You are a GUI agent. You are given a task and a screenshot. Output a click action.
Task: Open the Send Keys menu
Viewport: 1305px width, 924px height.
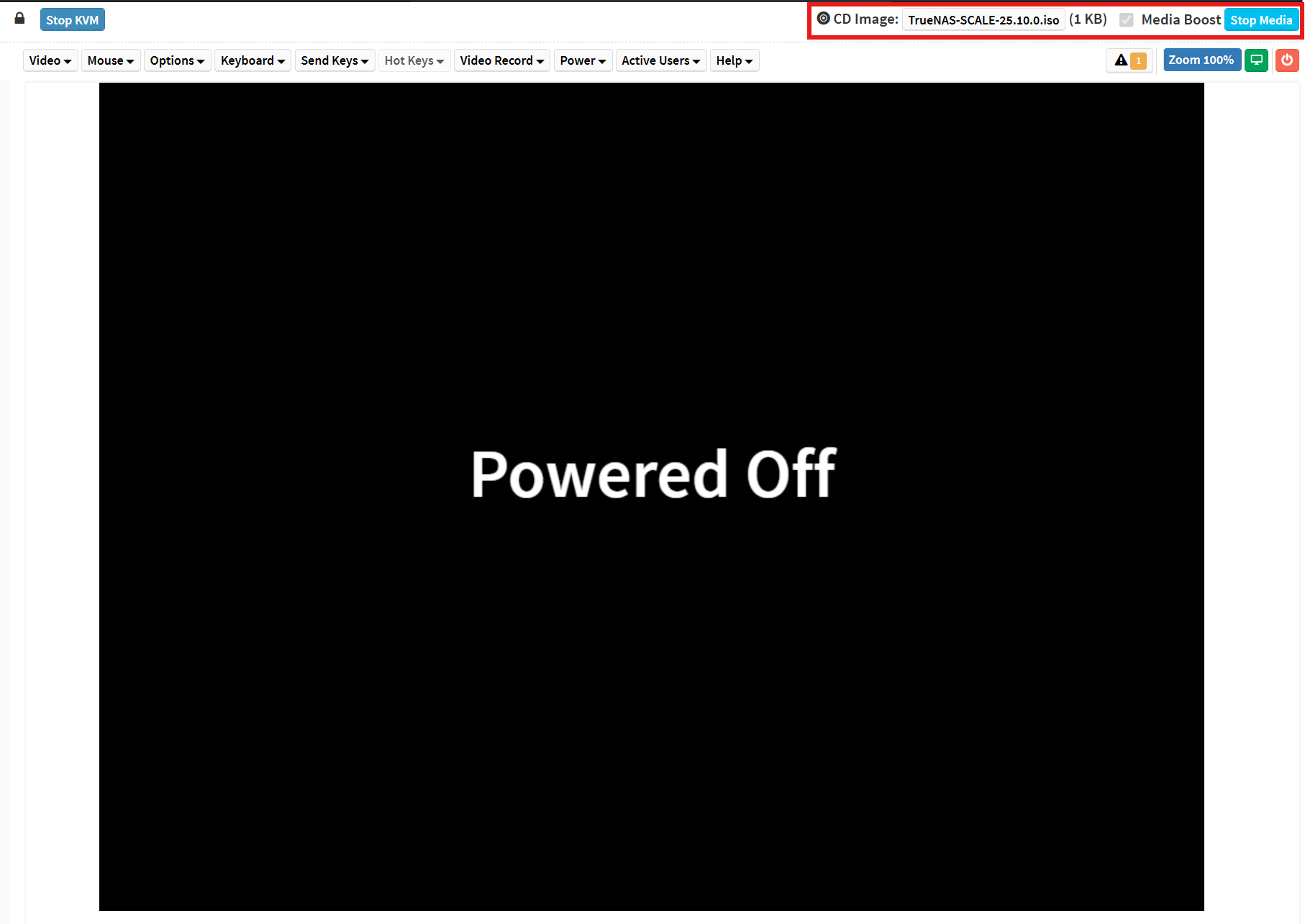[x=334, y=60]
